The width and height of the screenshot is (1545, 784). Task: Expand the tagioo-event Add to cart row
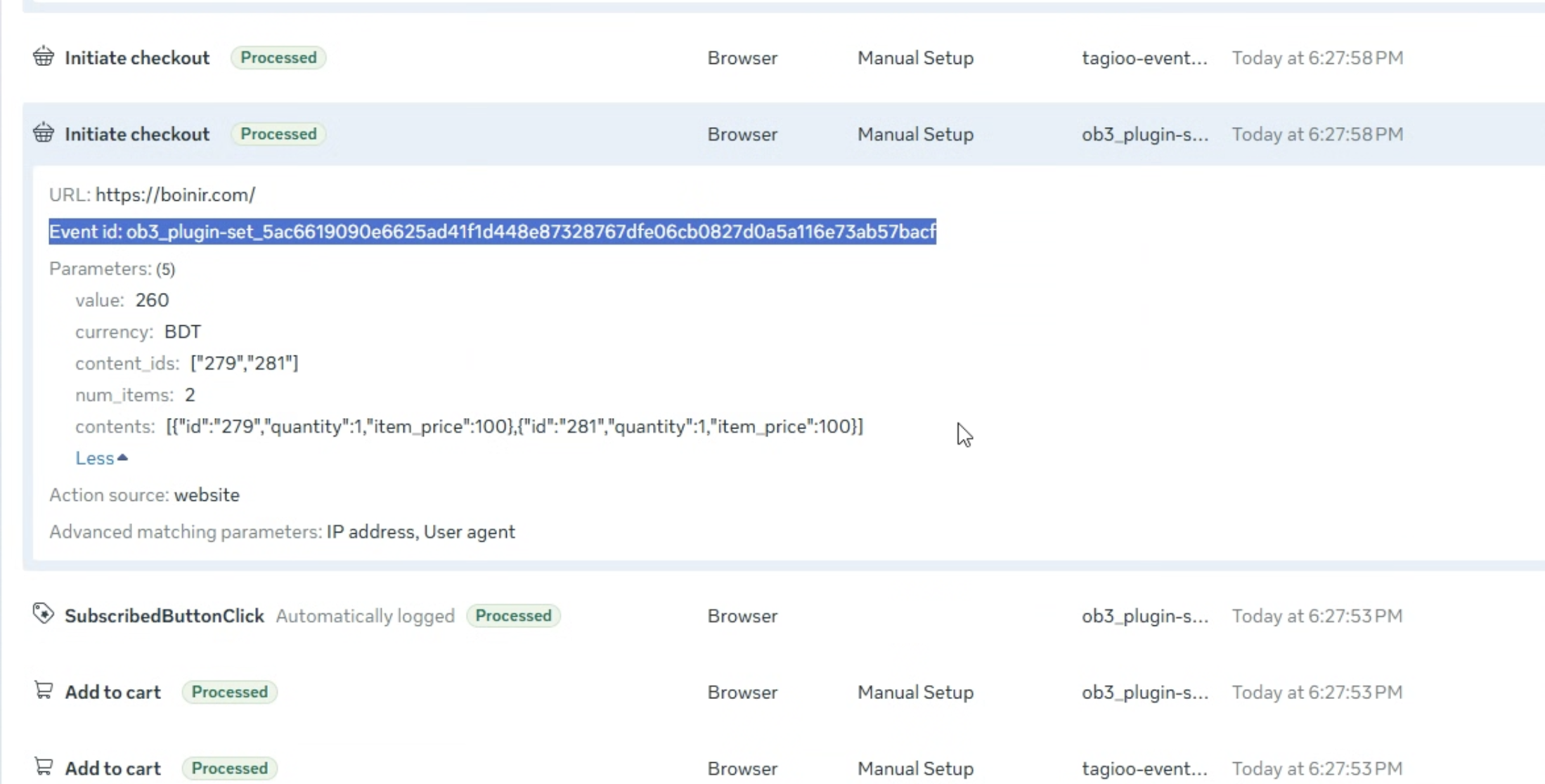click(x=784, y=768)
